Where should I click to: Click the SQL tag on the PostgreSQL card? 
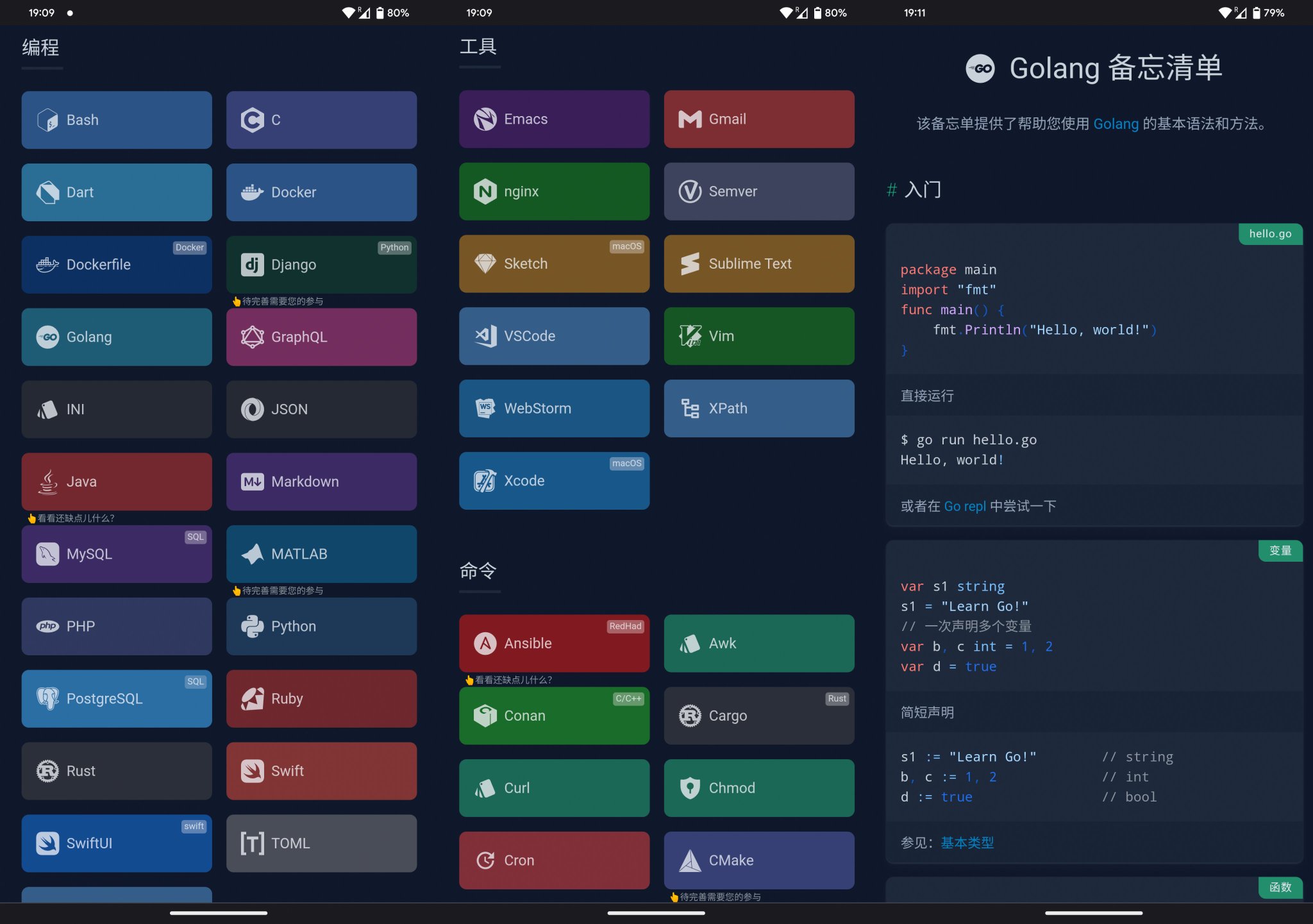point(195,682)
